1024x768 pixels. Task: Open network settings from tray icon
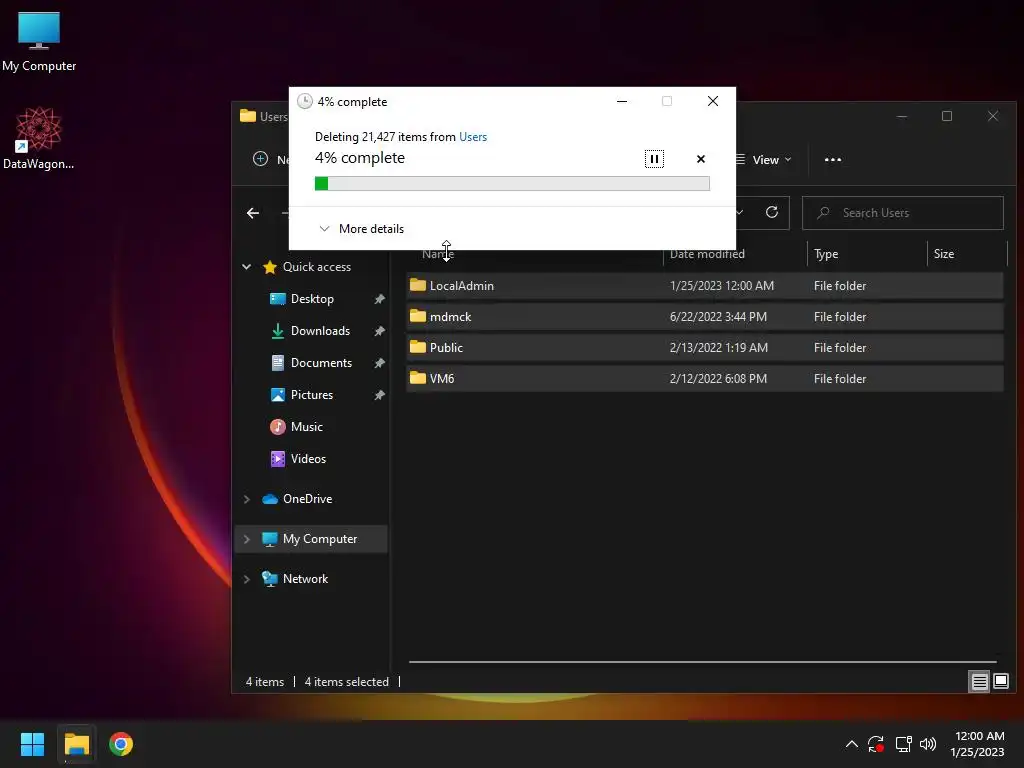click(x=903, y=744)
